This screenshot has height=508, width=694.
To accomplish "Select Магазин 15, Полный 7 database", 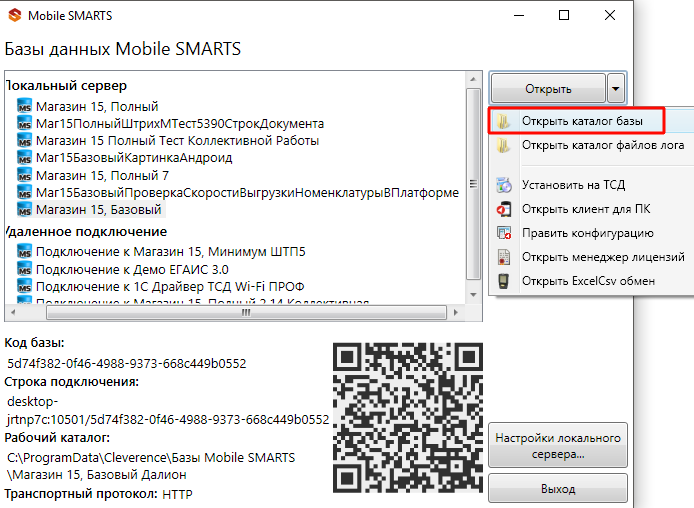I will coord(102,176).
